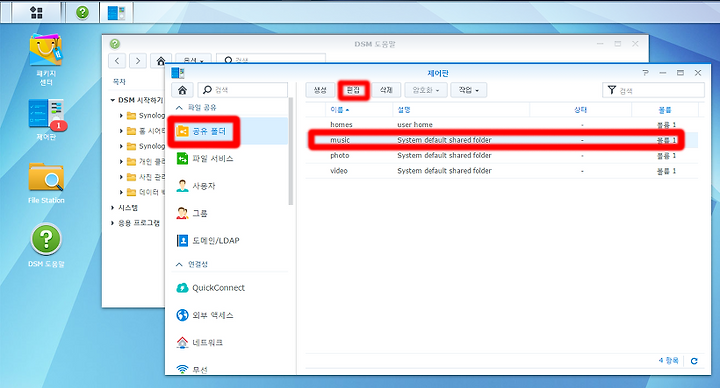
Task: Go to Control Panel home icon
Action: (182, 90)
